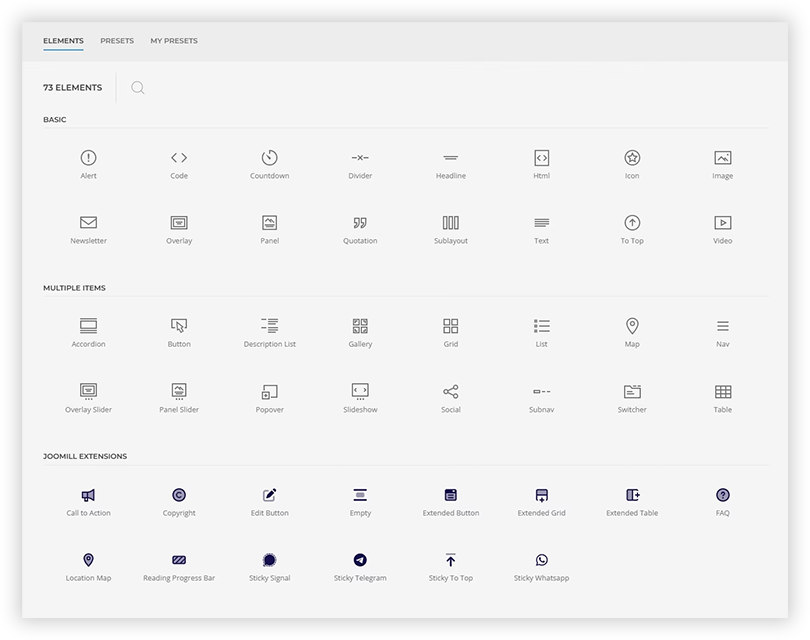810x640 pixels.
Task: Select the Reading Progress Bar element
Action: tap(179, 567)
